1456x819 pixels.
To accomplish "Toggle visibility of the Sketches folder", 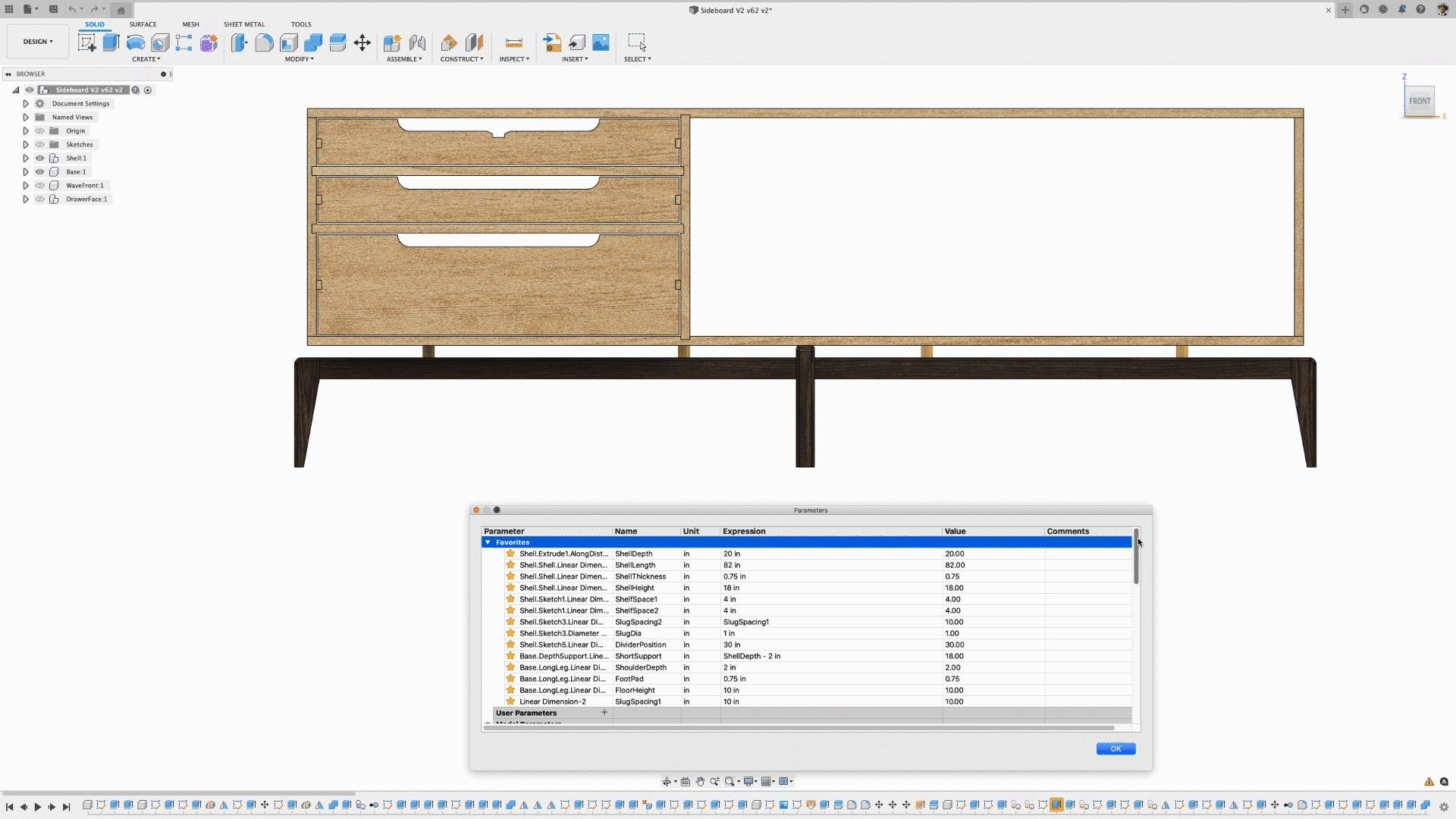I will pos(40,145).
